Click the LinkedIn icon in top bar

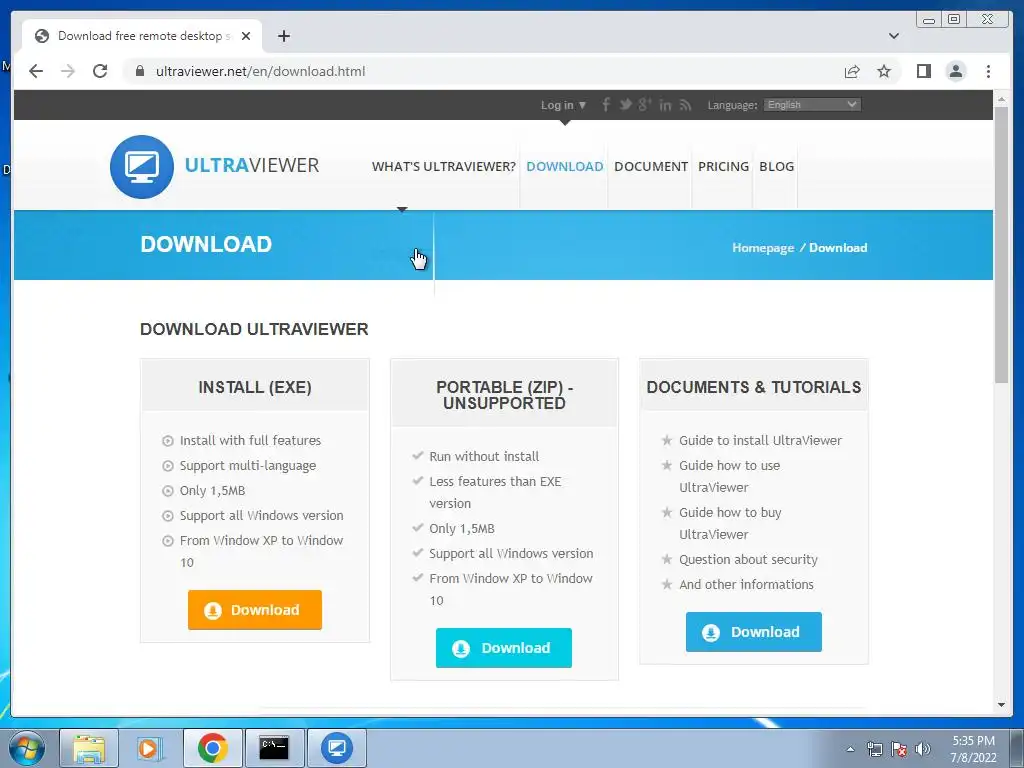coord(665,104)
